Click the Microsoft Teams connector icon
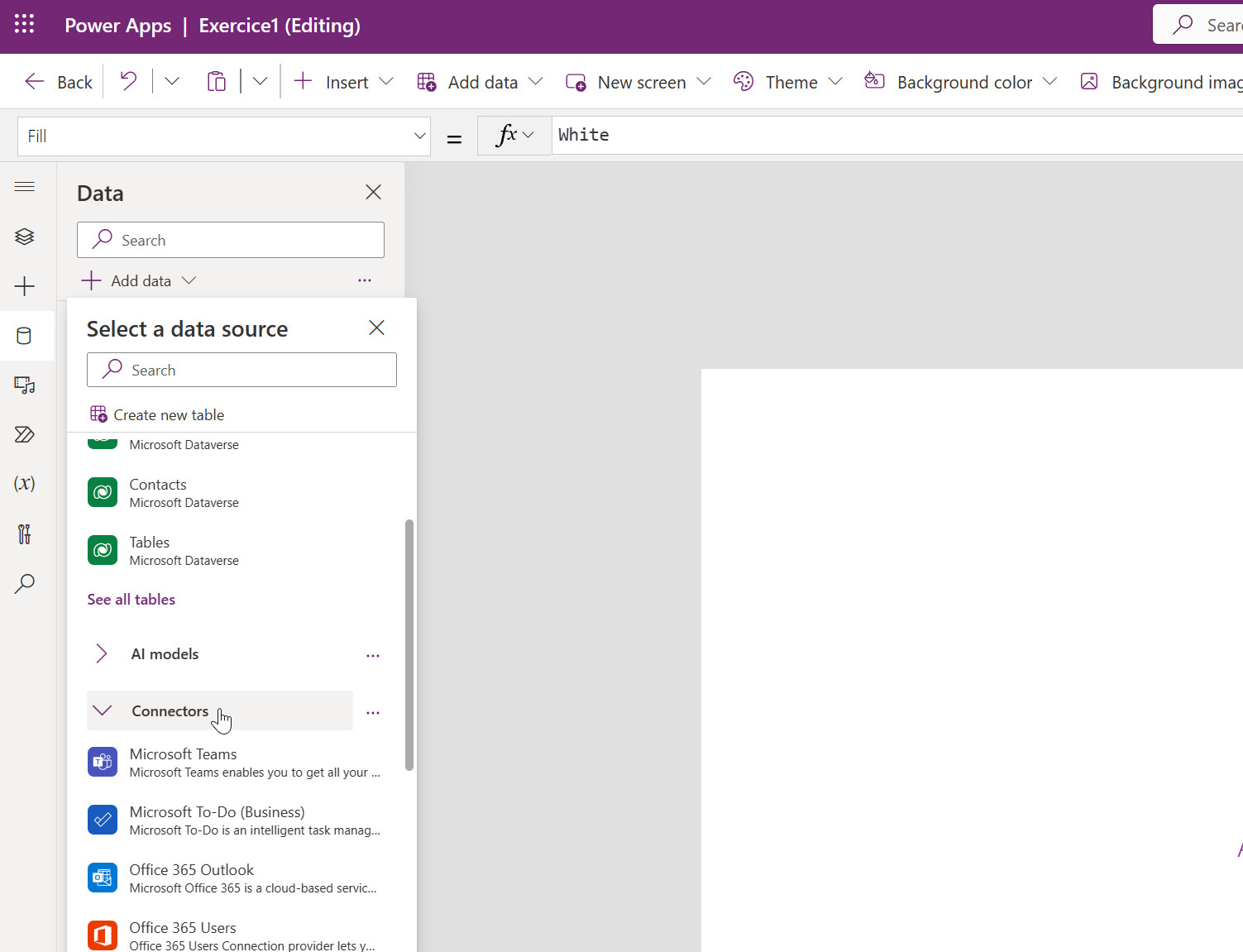The width and height of the screenshot is (1243, 952). [x=103, y=762]
